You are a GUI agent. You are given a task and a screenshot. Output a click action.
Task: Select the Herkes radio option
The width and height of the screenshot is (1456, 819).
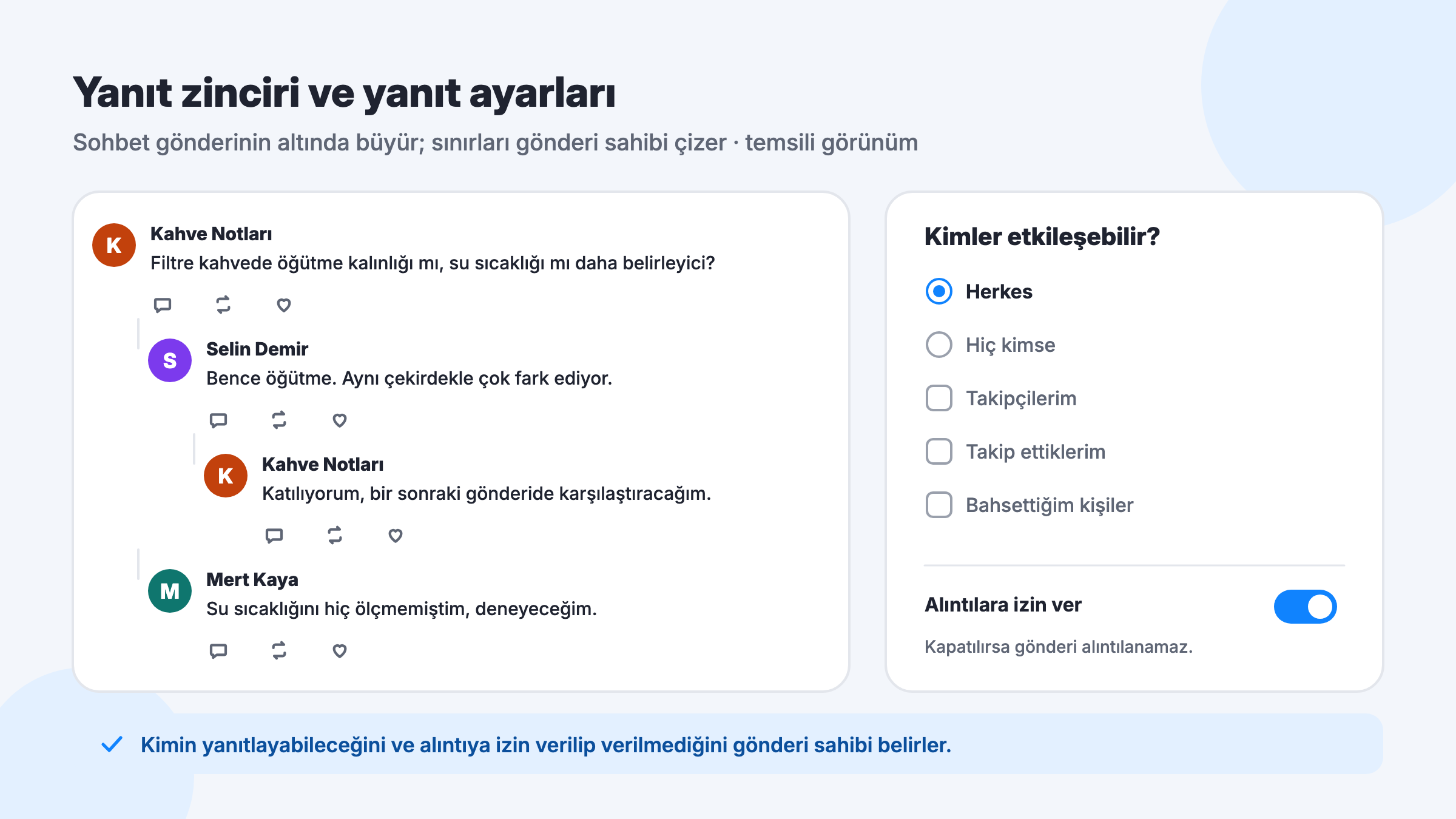click(x=939, y=291)
